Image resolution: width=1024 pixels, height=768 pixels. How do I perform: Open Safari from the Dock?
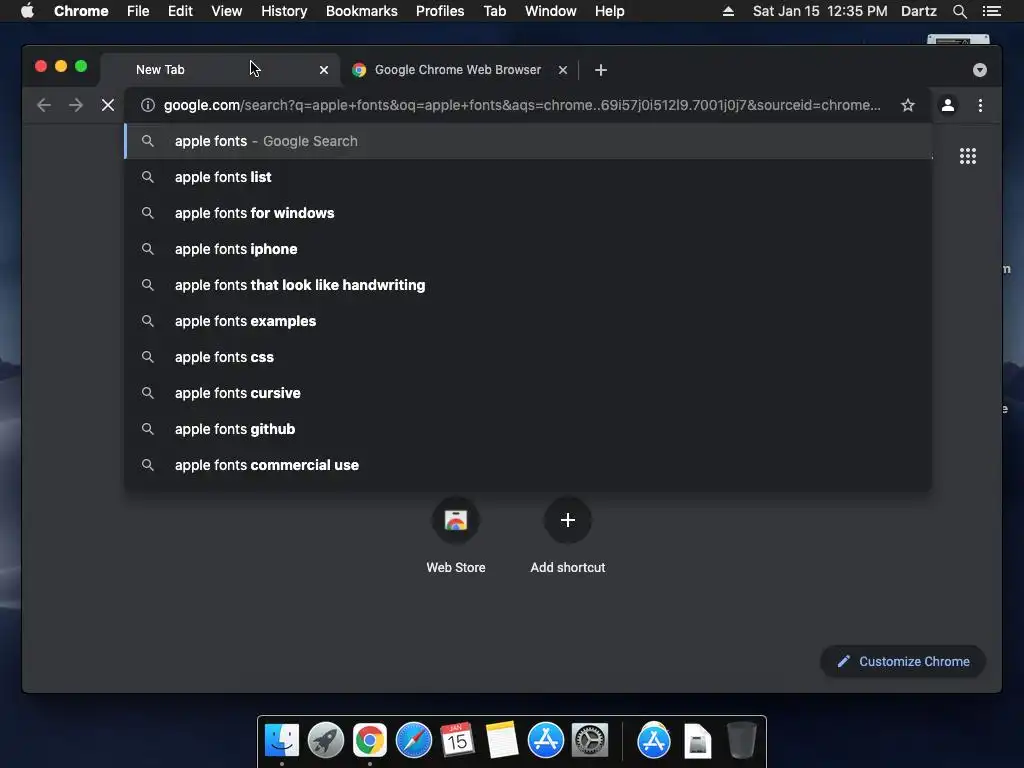(x=413, y=741)
